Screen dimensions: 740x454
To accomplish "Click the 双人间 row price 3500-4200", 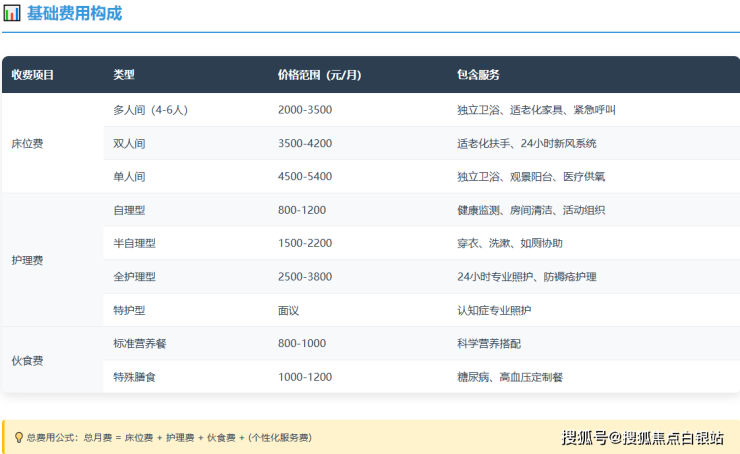I will tap(304, 143).
